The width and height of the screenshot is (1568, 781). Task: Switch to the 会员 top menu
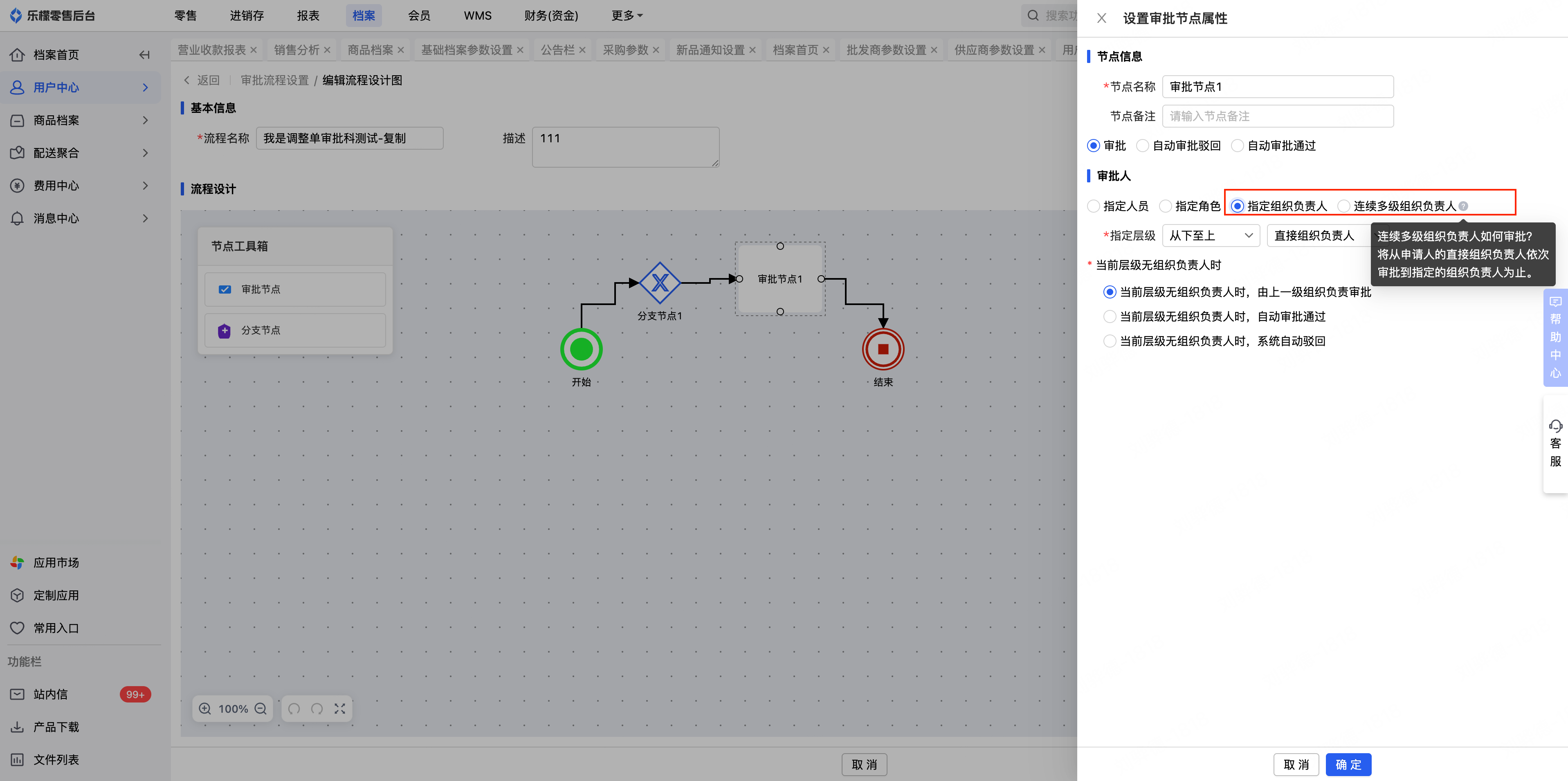(x=419, y=16)
